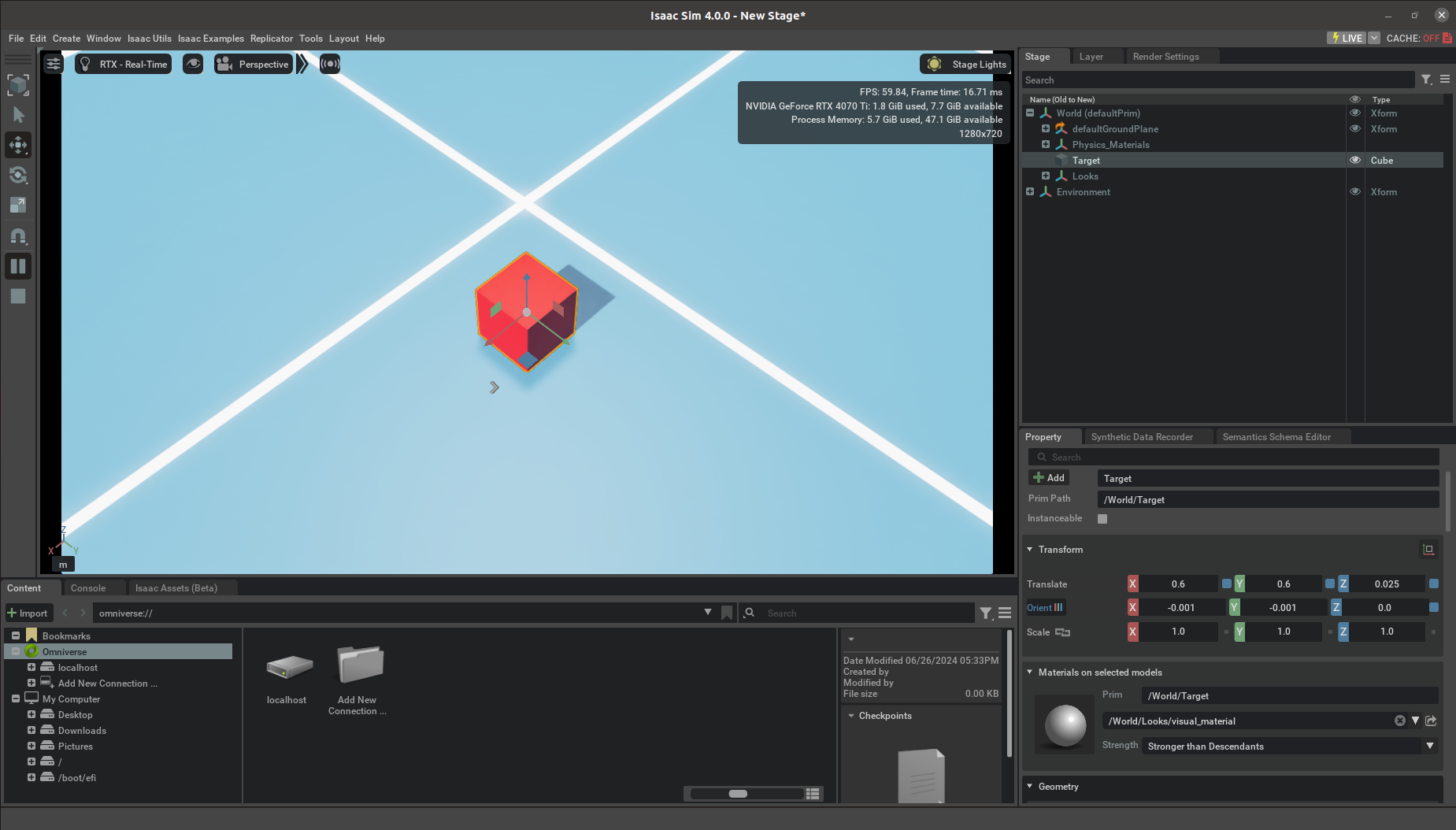This screenshot has height=830, width=1456.
Task: Open the Synthetic Data Recorder tab
Action: tap(1142, 437)
